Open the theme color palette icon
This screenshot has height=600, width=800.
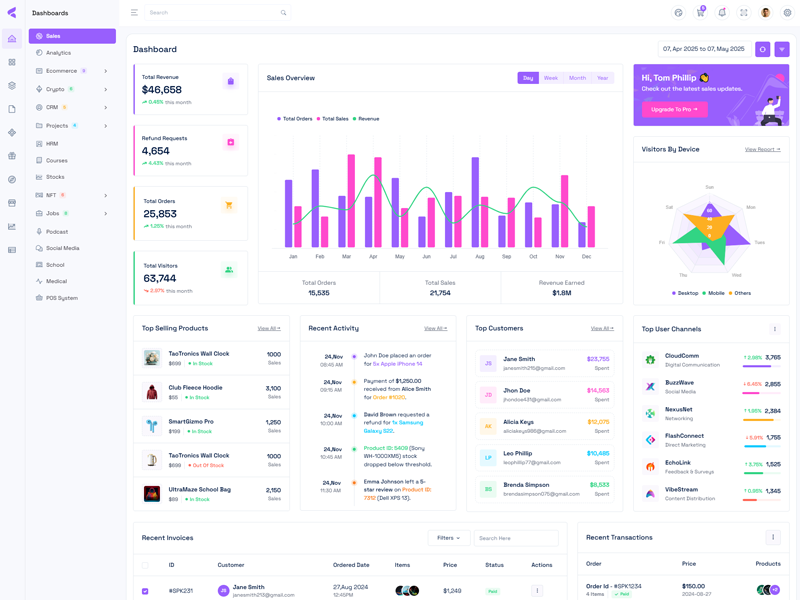click(678, 13)
